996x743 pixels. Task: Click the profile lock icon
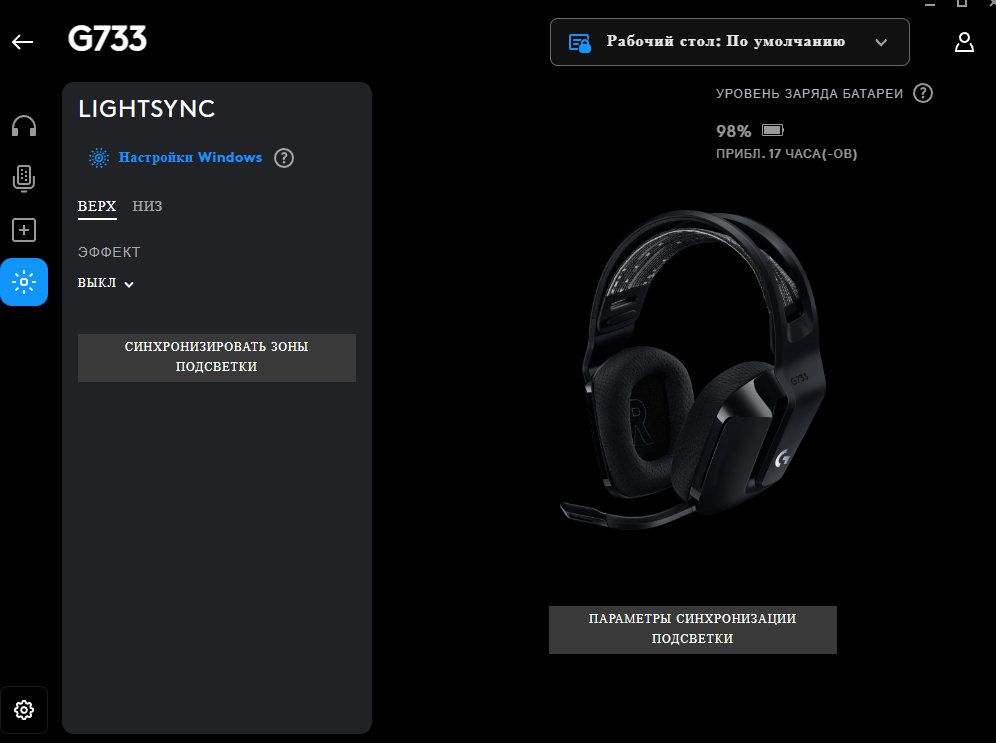pyautogui.click(x=580, y=42)
